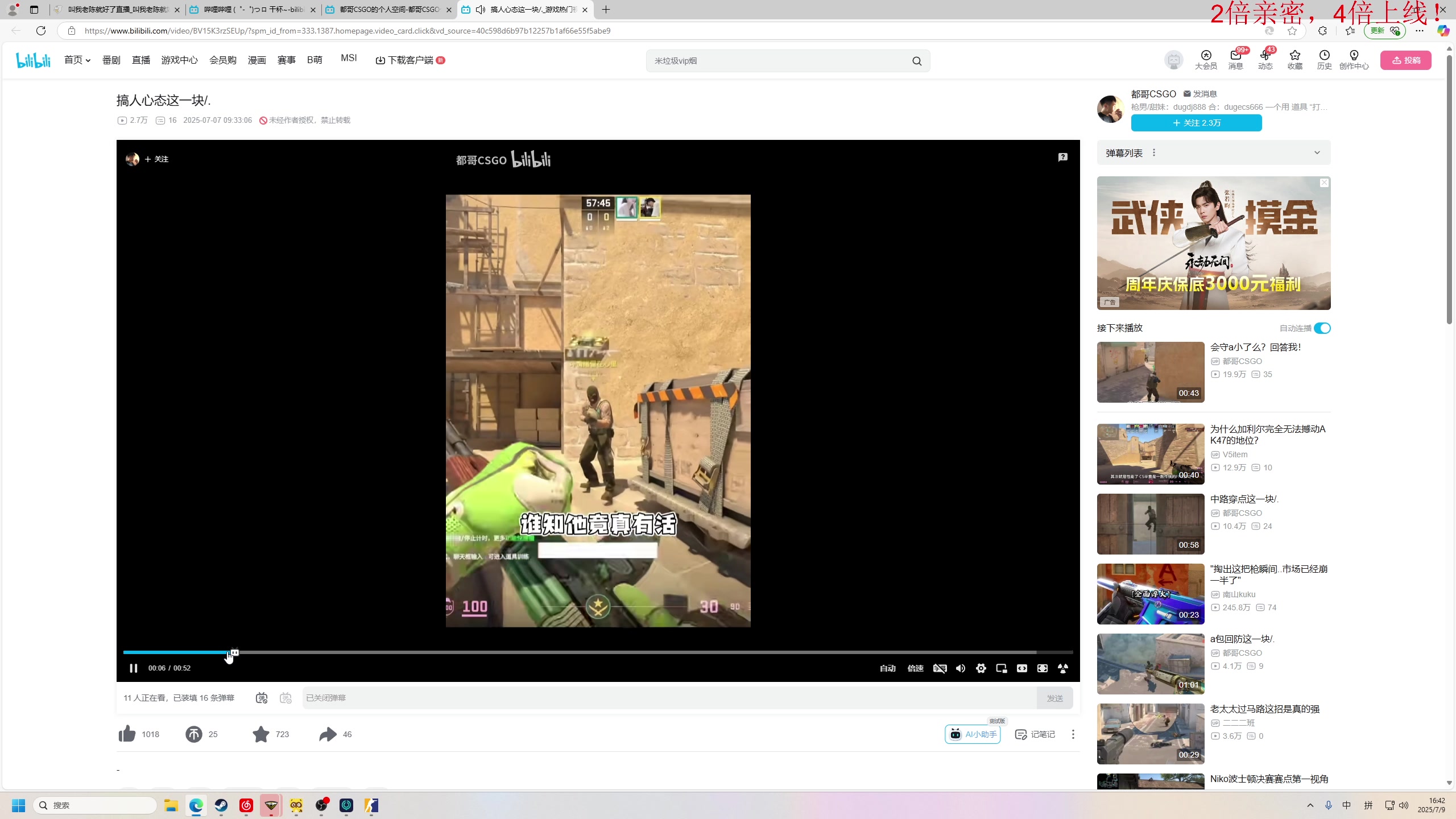Click the 已关闭弹幕 input field

pyautogui.click(x=669, y=698)
